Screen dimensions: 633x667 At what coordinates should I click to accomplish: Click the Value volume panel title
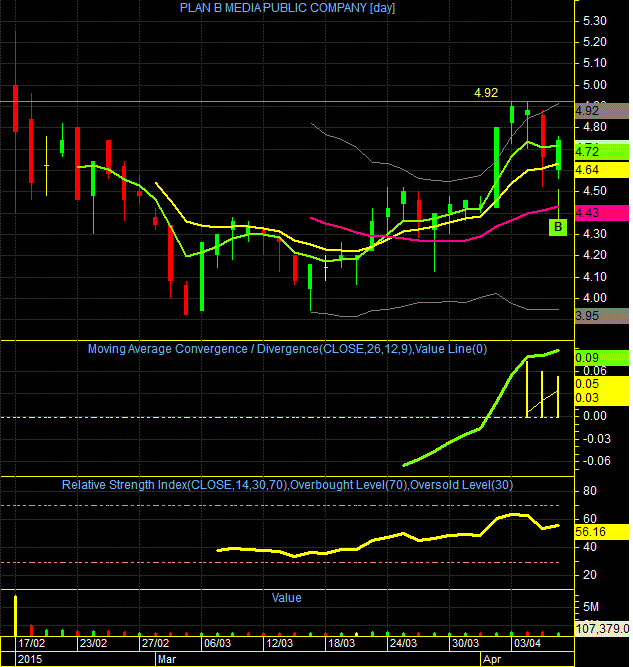pos(286,598)
